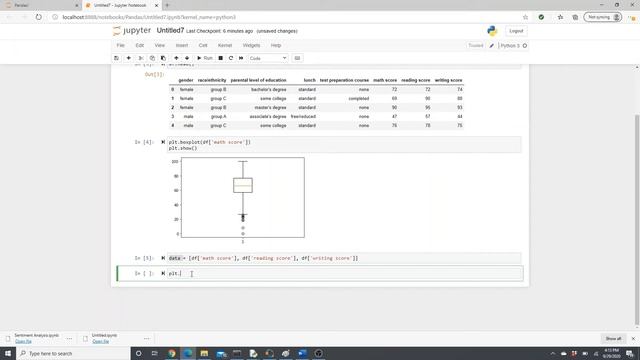Save notebook with the floppy disk icon
The height and width of the screenshot is (360, 640).
(117, 58)
